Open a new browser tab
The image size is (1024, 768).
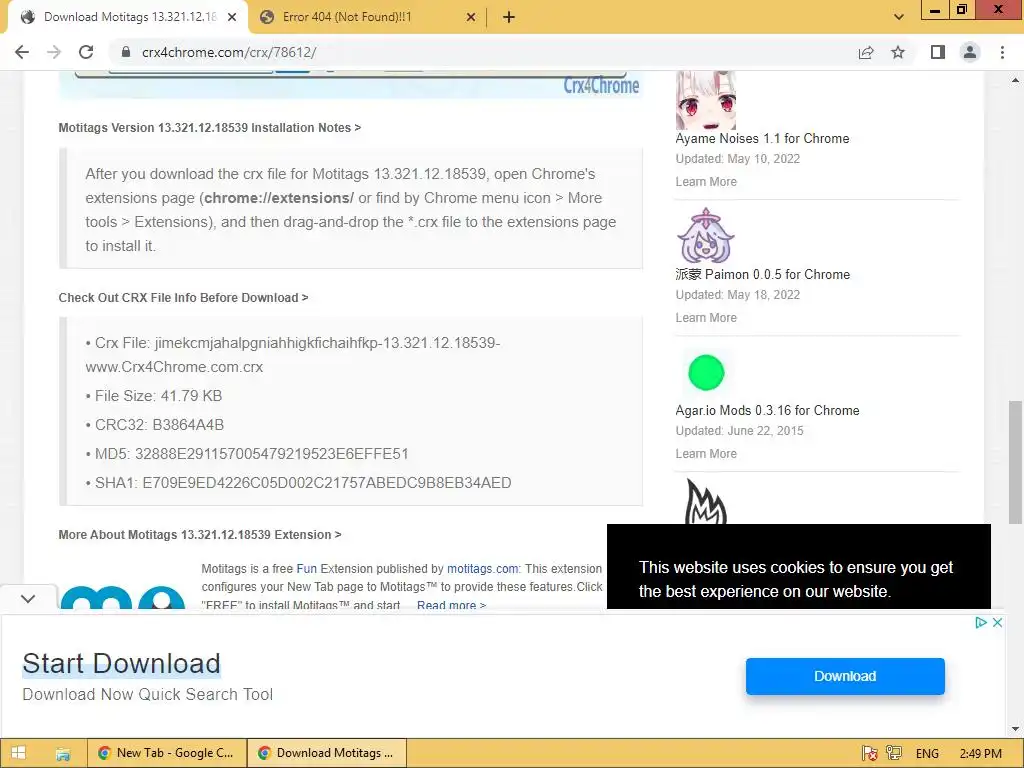509,18
